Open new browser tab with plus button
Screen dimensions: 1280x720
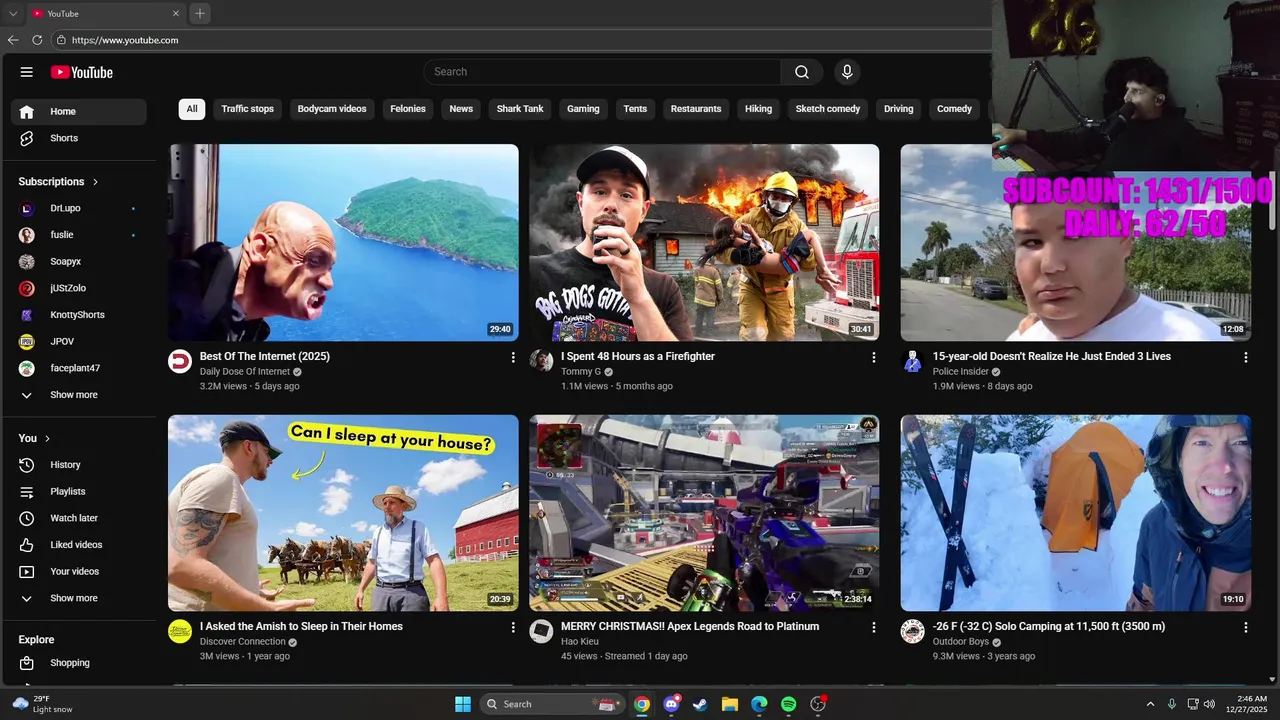(200, 14)
